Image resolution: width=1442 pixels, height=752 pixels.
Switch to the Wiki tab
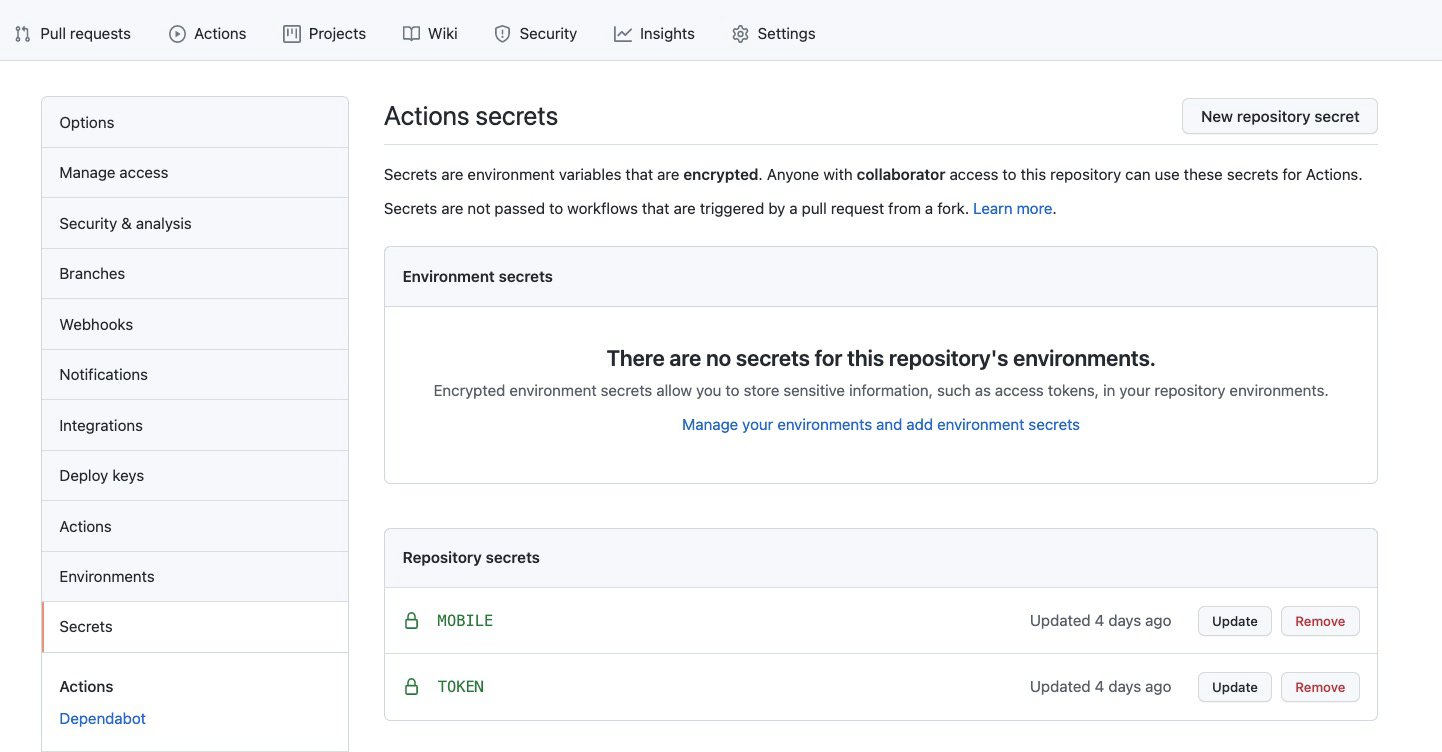(442, 34)
